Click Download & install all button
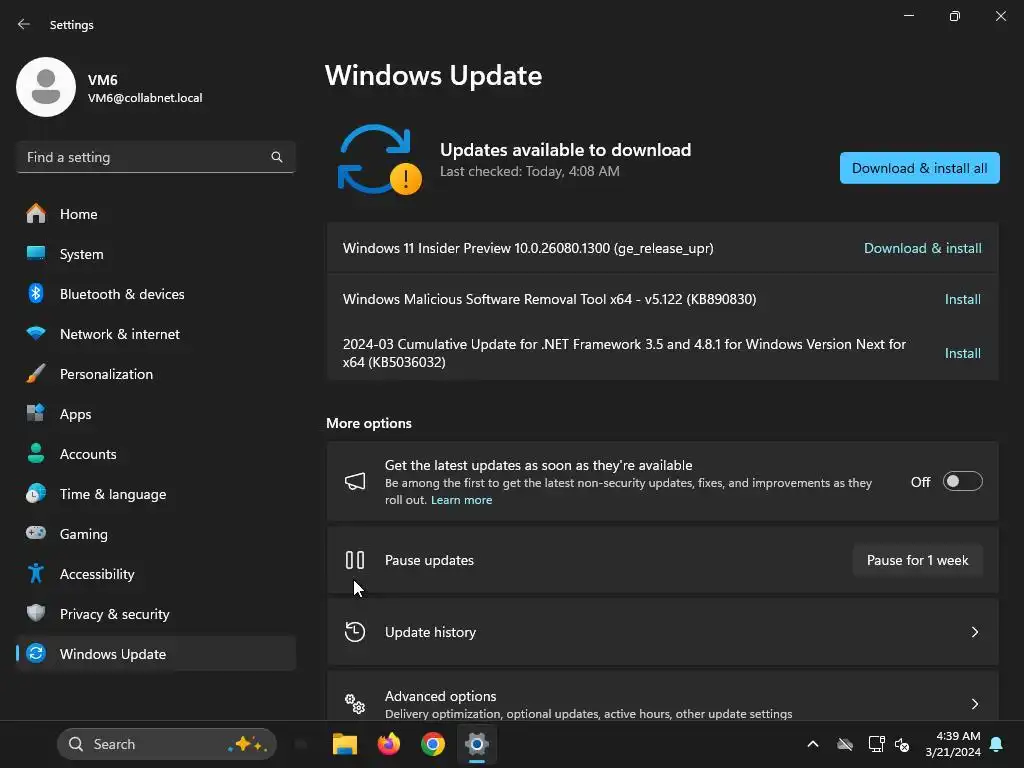1024x768 pixels. (x=920, y=168)
